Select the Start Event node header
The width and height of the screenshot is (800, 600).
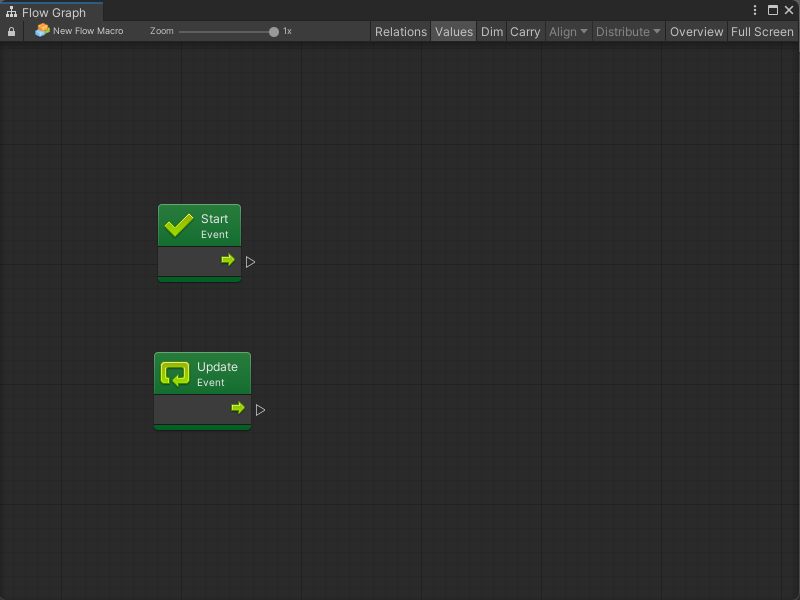(214, 226)
